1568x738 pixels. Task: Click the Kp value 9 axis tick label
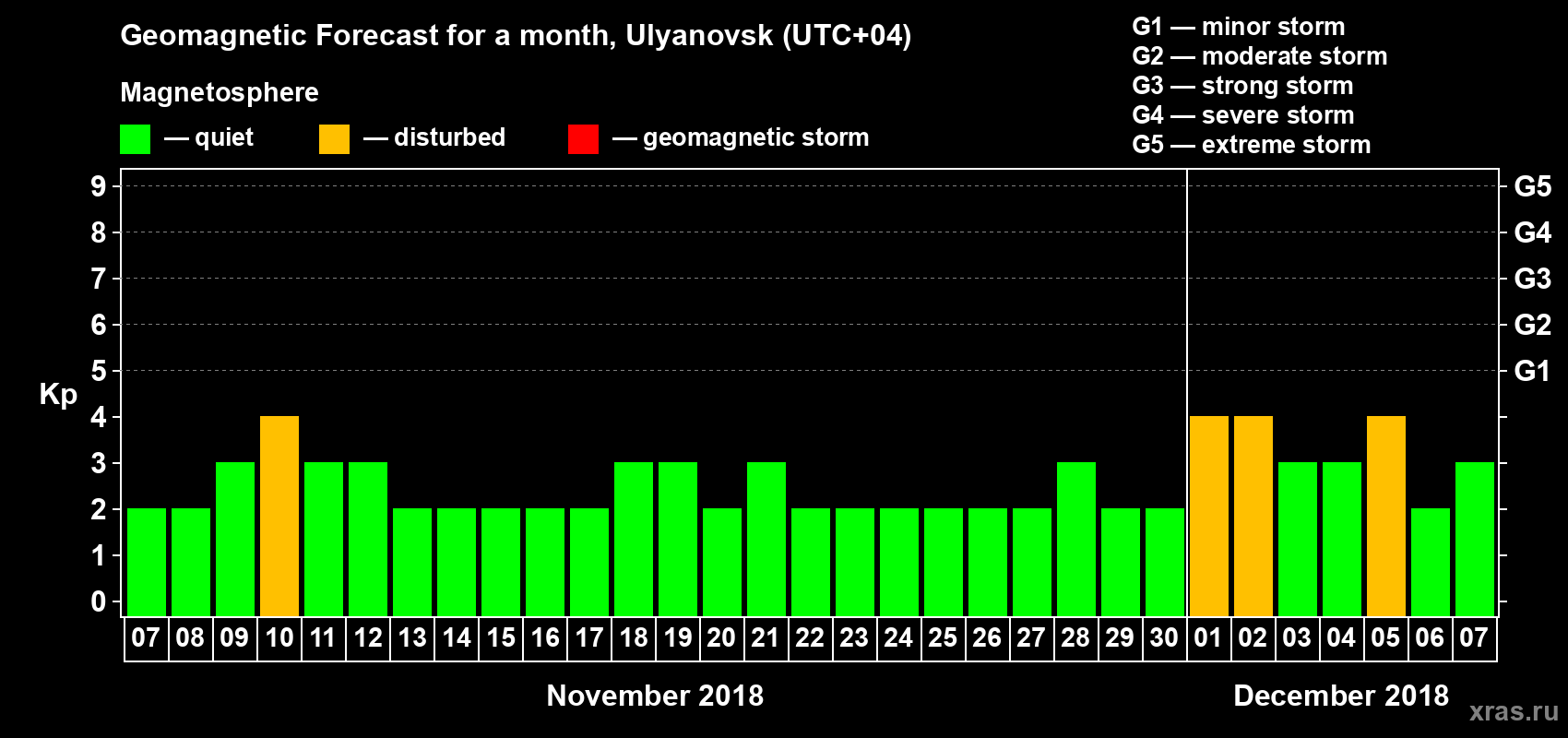pos(99,186)
